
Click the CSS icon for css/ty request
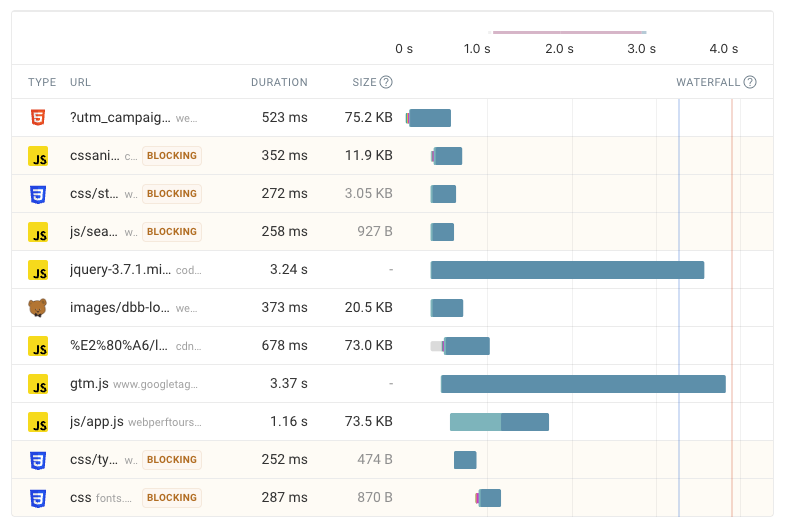[38, 460]
